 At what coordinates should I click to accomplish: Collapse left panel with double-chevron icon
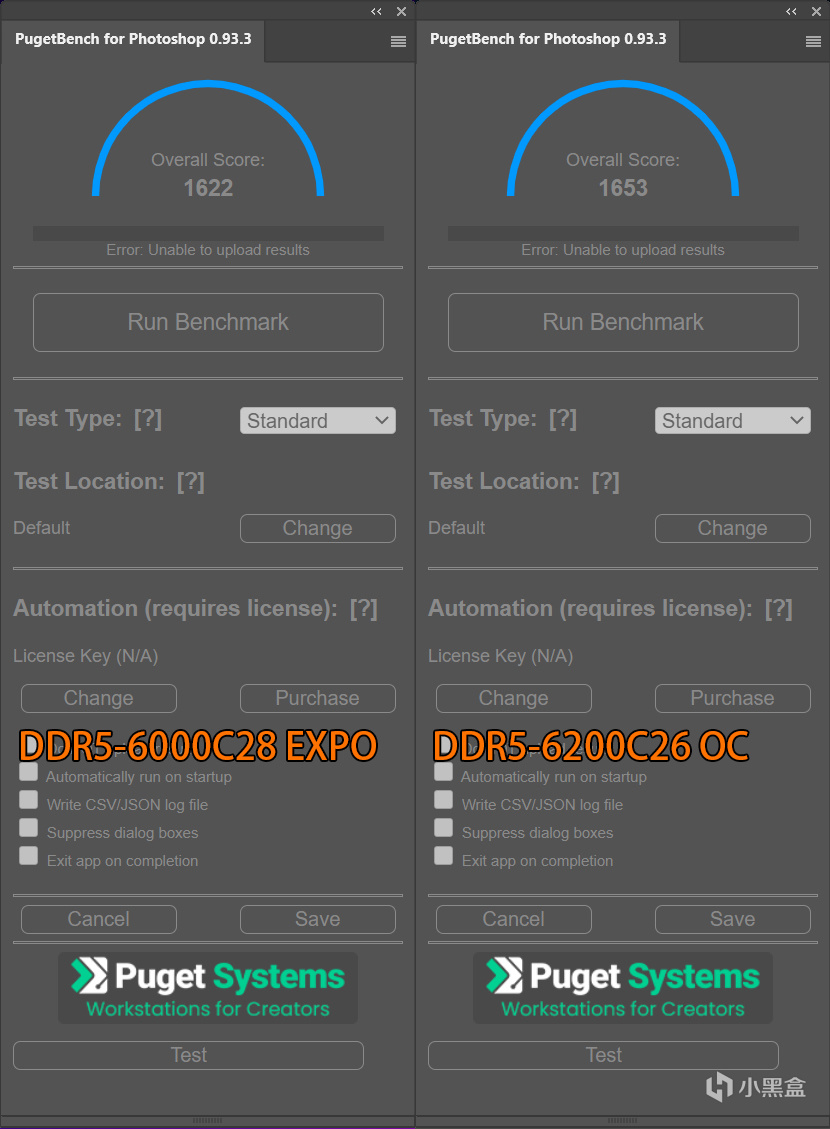[376, 12]
